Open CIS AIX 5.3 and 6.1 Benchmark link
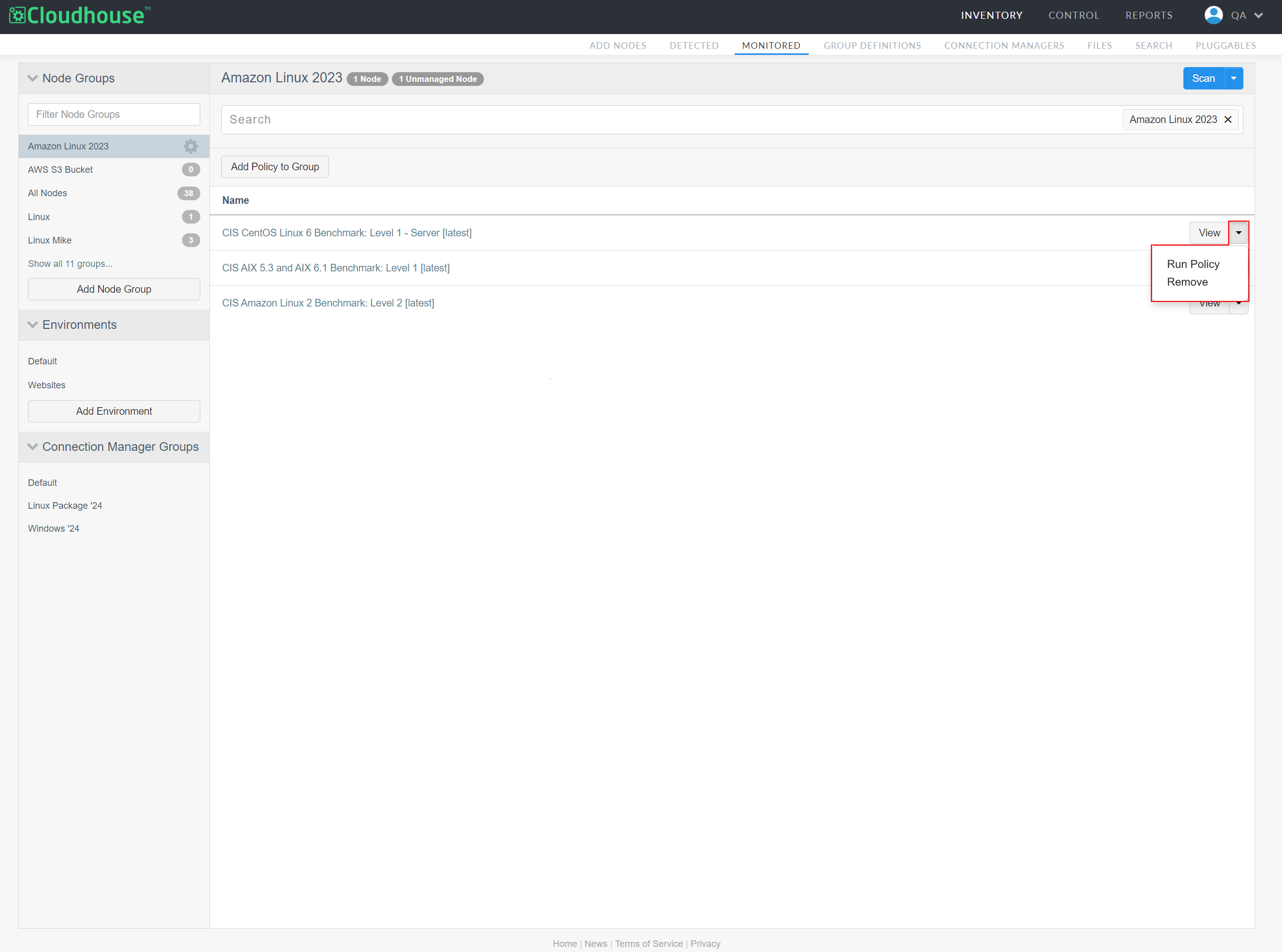This screenshot has height=952, width=1282. [x=336, y=268]
